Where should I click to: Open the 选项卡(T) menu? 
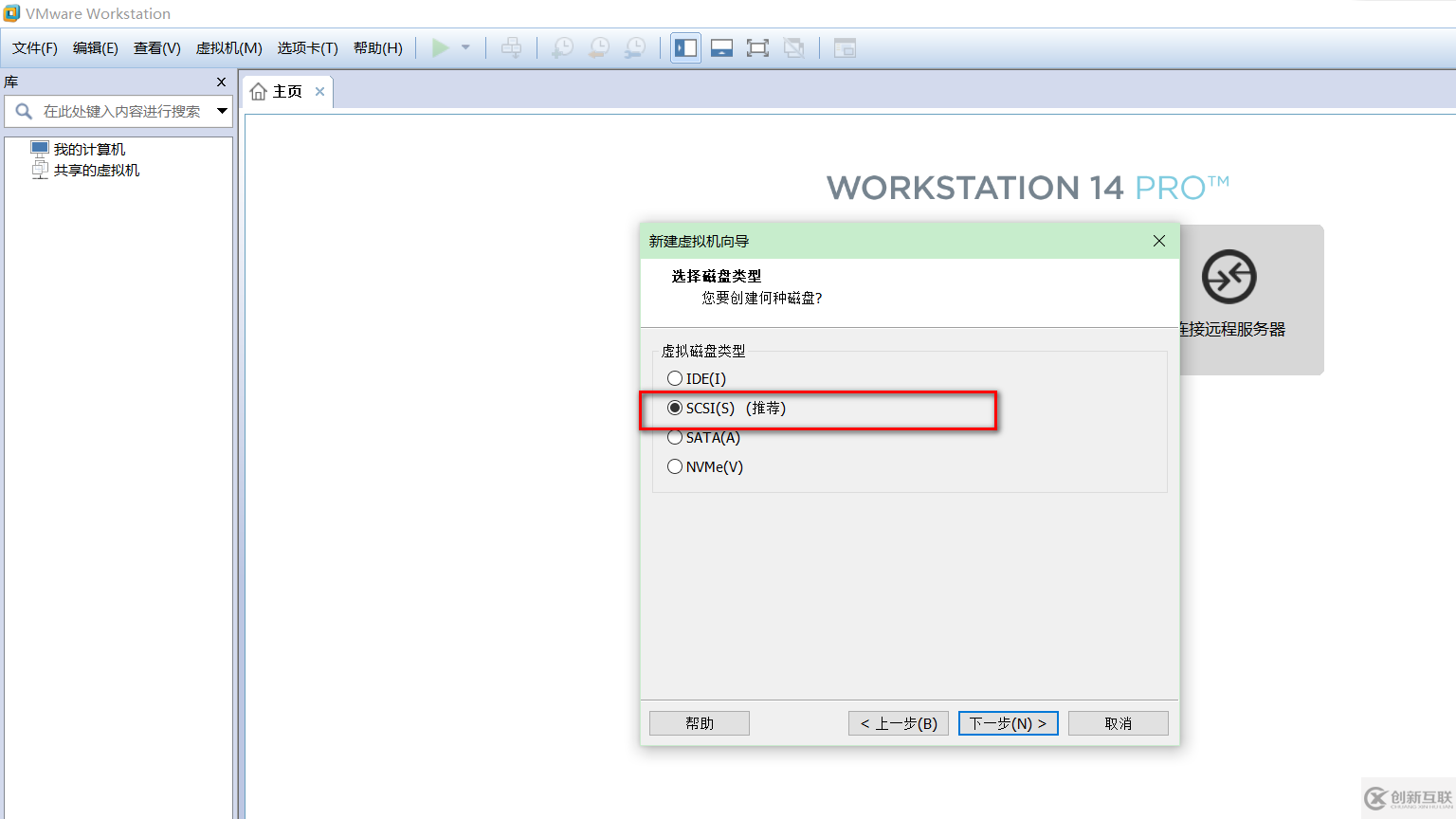[x=308, y=48]
